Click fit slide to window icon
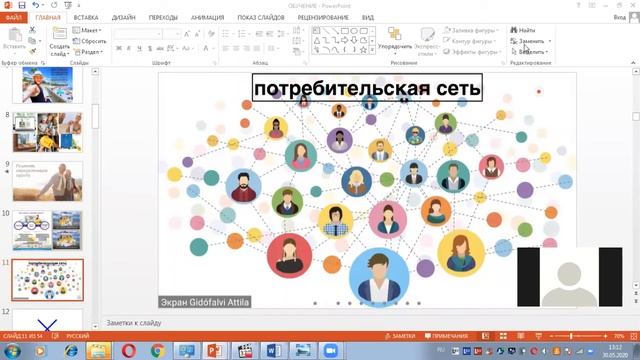The height and width of the screenshot is (360, 640). pos(634,336)
